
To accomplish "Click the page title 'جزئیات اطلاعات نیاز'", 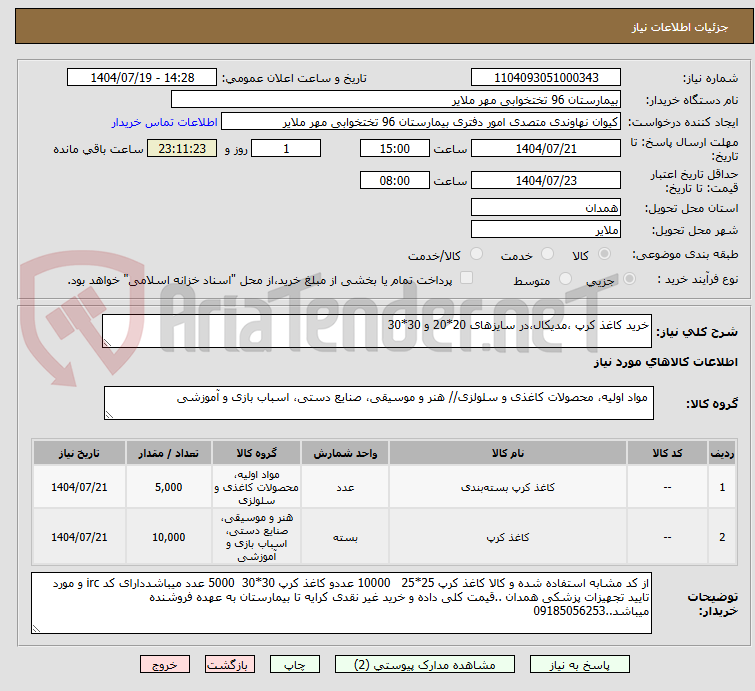I will pos(679,27).
